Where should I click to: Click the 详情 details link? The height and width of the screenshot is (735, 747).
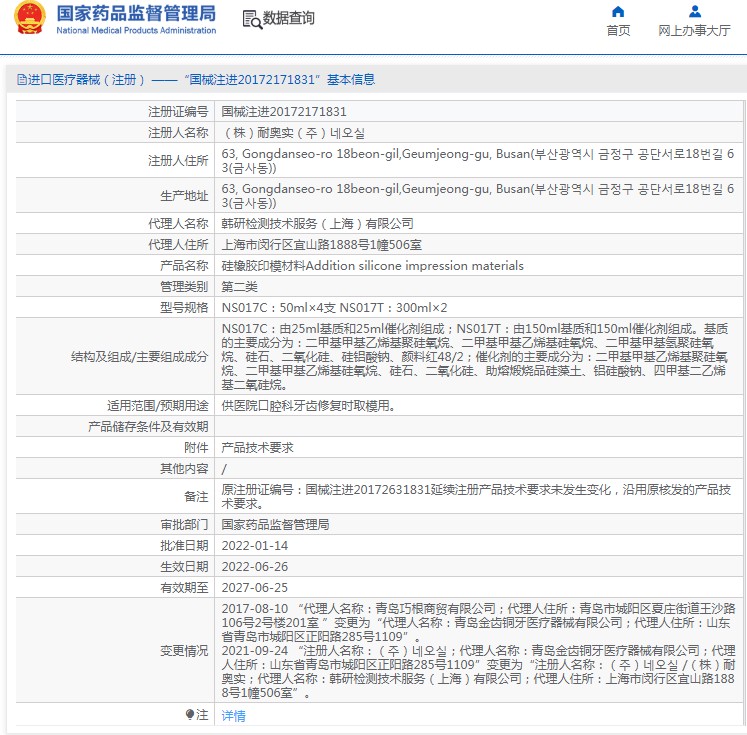(x=233, y=715)
